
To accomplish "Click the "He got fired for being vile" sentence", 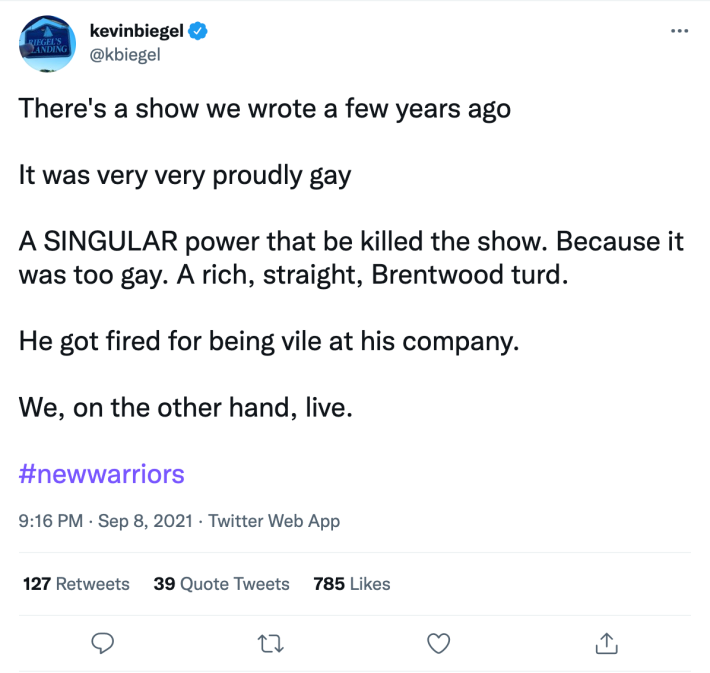I will pos(270,342).
